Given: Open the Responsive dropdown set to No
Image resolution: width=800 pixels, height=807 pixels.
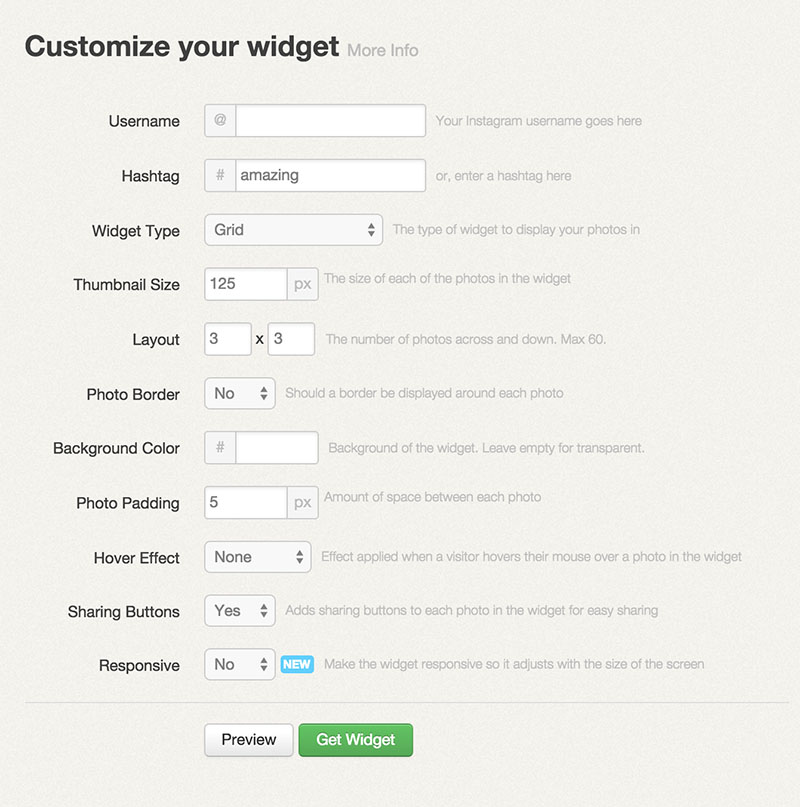Looking at the screenshot, I should (x=240, y=664).
